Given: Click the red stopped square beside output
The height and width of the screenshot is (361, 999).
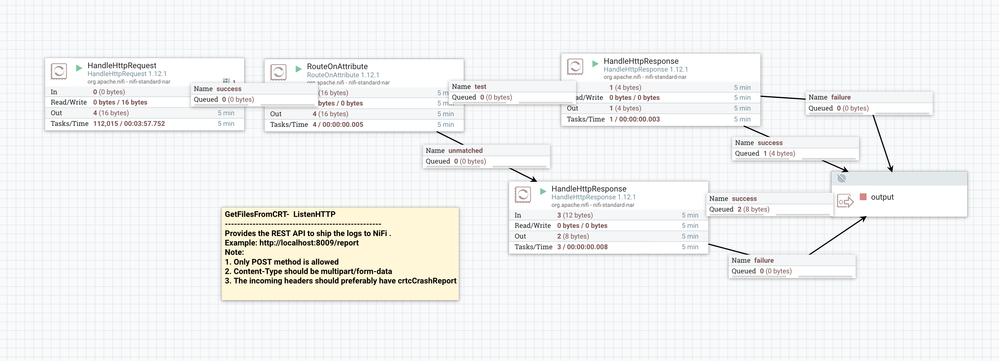Looking at the screenshot, I should [863, 197].
